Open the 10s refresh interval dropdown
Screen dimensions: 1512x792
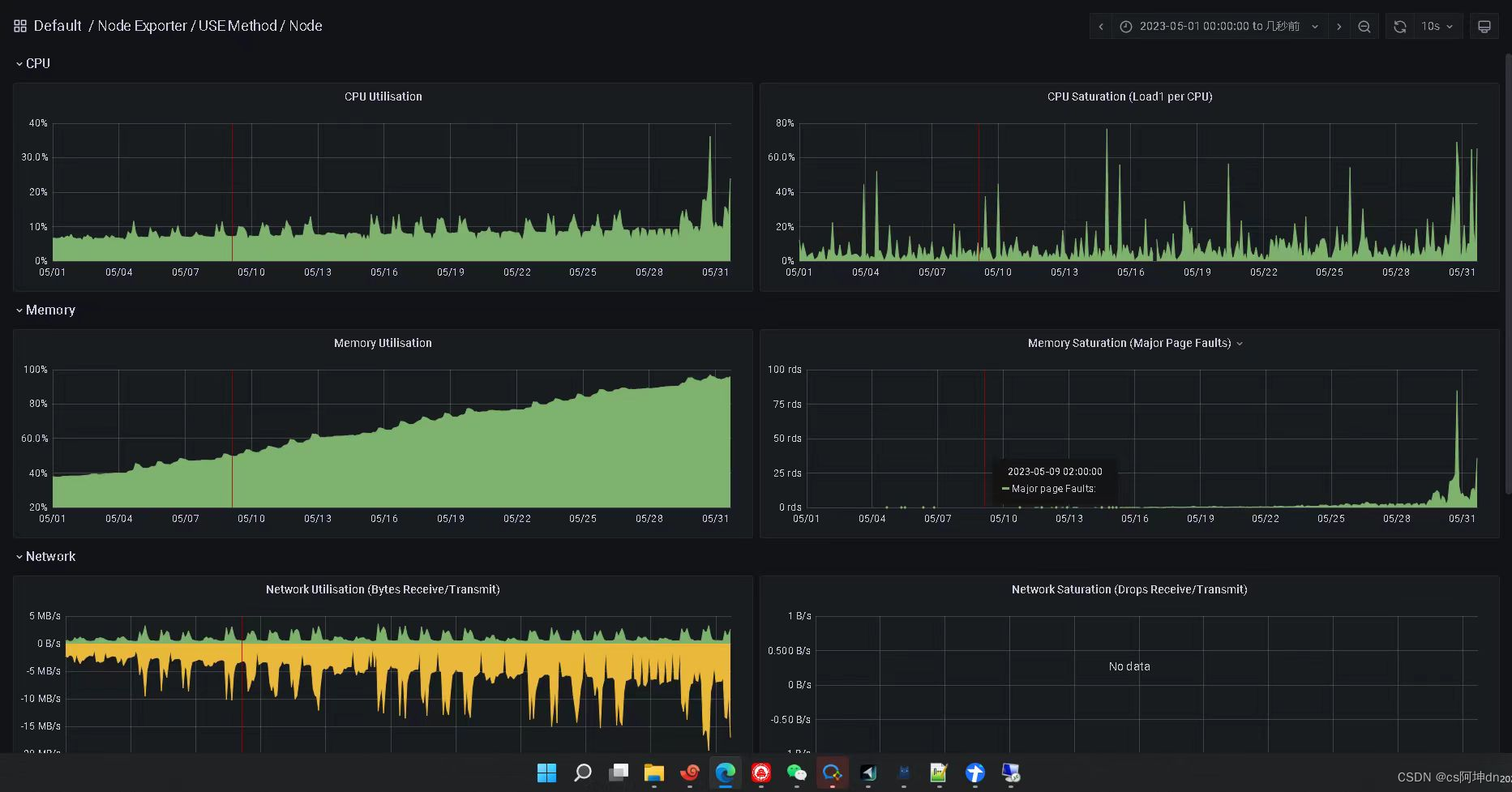tap(1437, 27)
